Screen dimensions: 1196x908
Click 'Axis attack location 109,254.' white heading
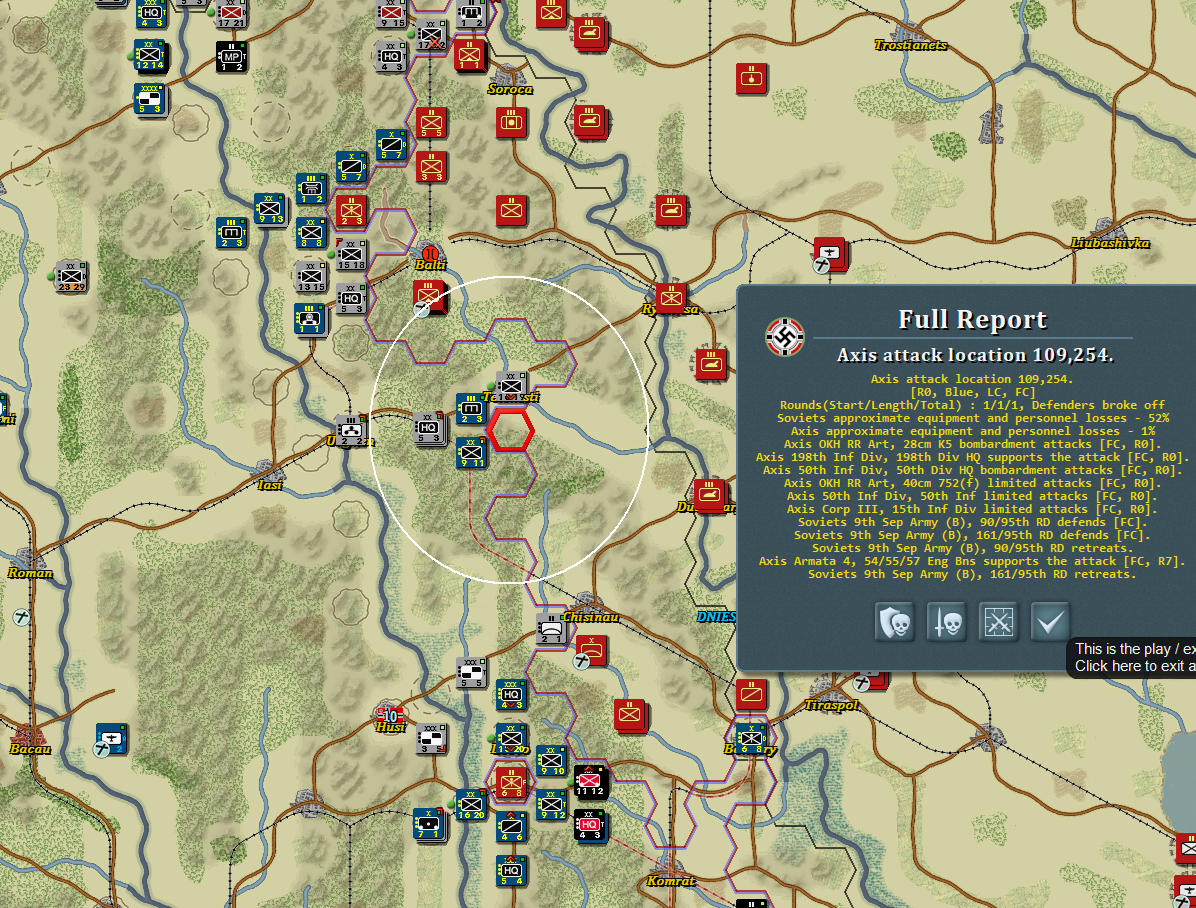click(975, 355)
